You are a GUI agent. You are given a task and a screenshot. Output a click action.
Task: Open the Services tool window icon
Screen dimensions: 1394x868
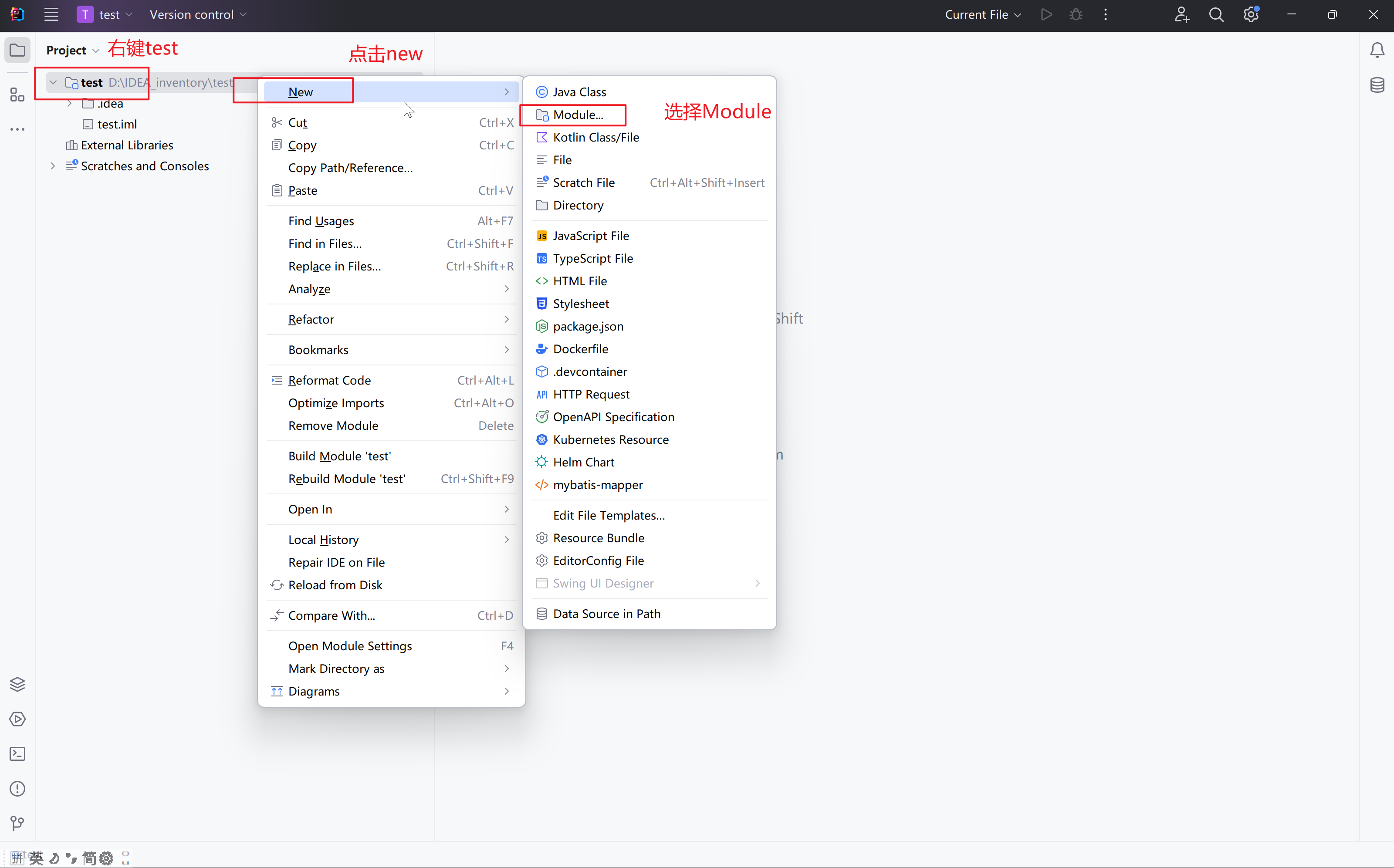tap(17, 719)
